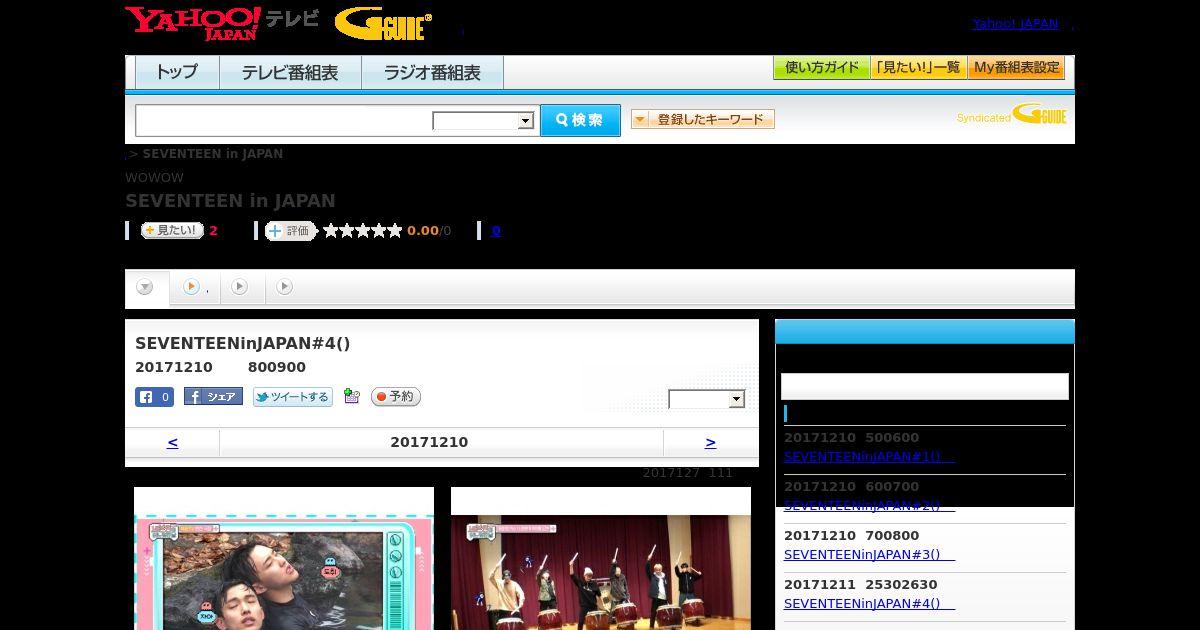Open the 使い方ガイド button
Screen dimensions: 1200x630
(822, 68)
